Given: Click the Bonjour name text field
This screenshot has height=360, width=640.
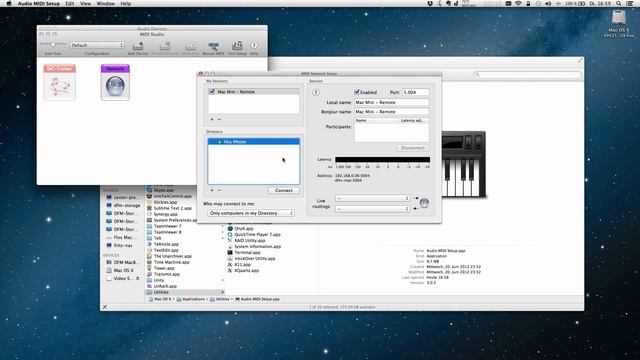Looking at the screenshot, I should (x=391, y=111).
